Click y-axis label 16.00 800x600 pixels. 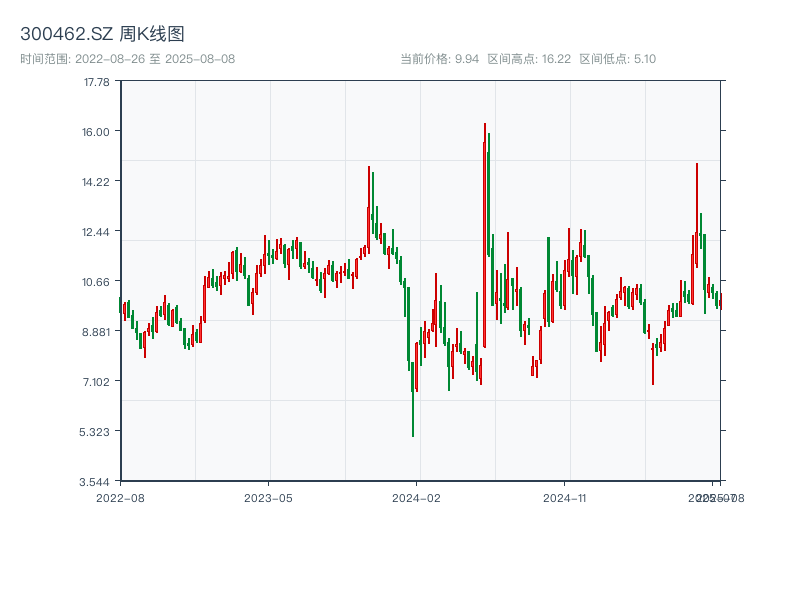click(x=96, y=132)
